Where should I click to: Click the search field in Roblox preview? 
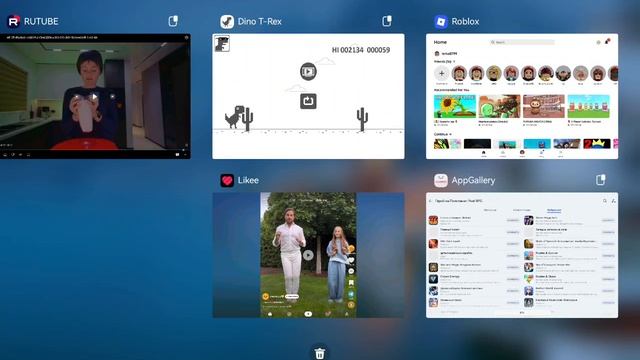(x=522, y=42)
